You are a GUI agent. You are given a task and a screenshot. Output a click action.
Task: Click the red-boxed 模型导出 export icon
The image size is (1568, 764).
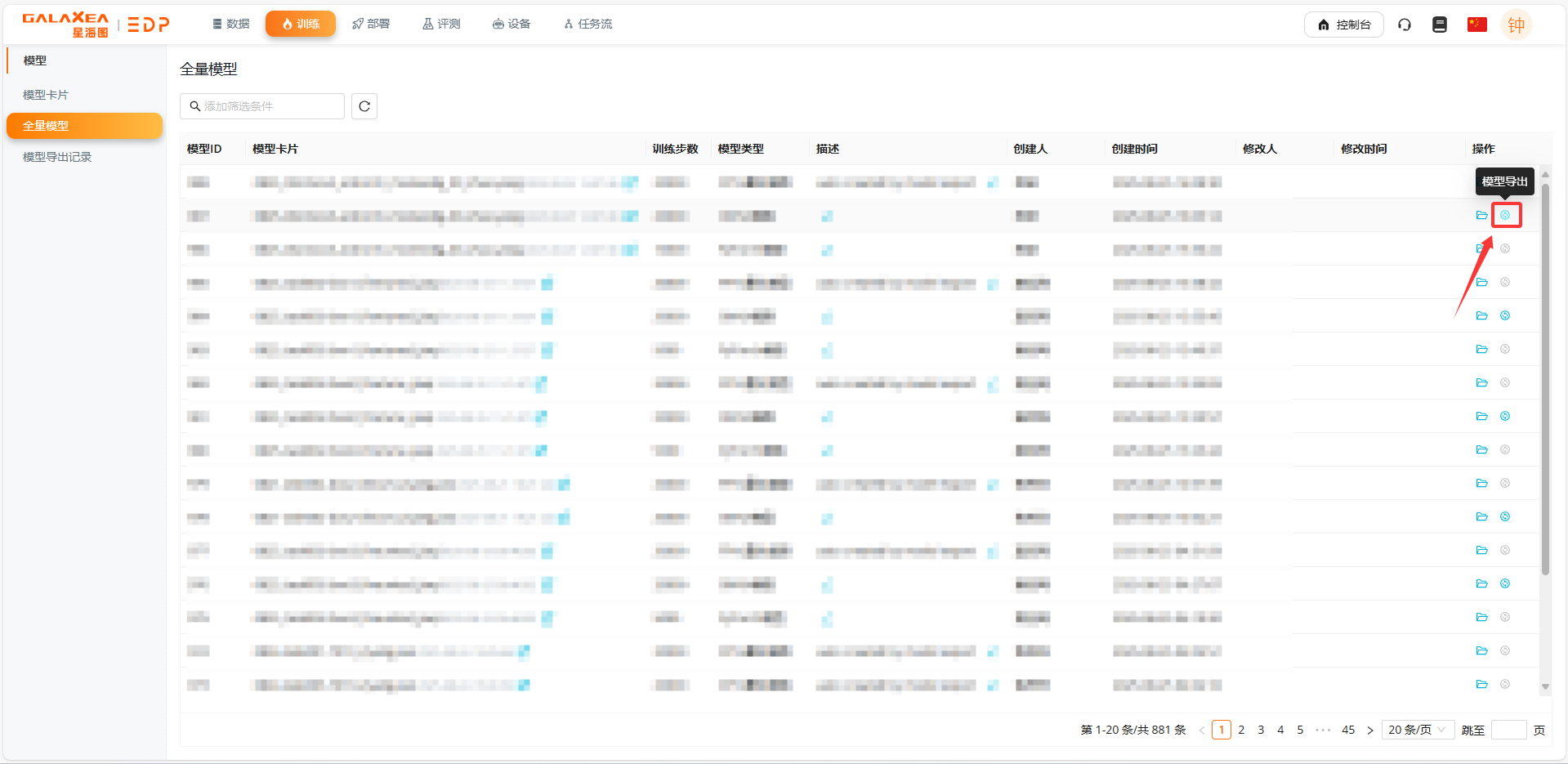tap(1505, 215)
